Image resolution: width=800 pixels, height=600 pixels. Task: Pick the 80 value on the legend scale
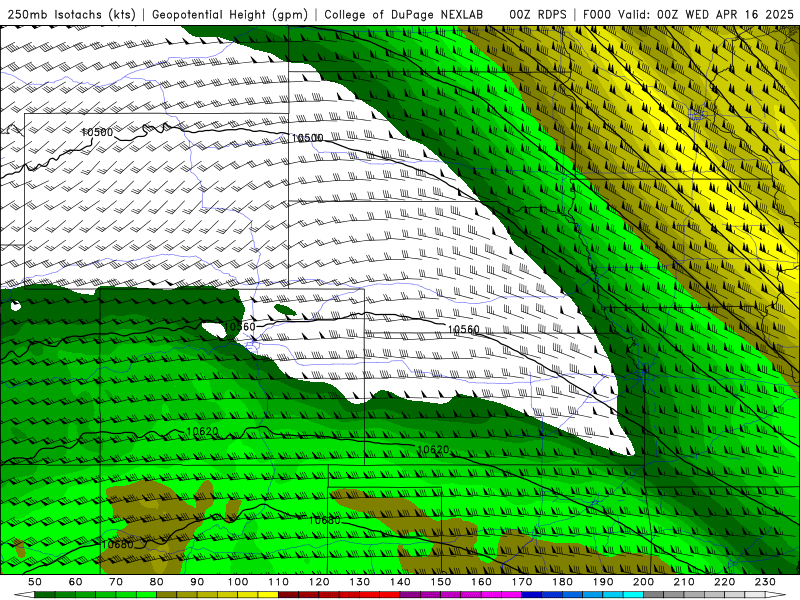(157, 582)
